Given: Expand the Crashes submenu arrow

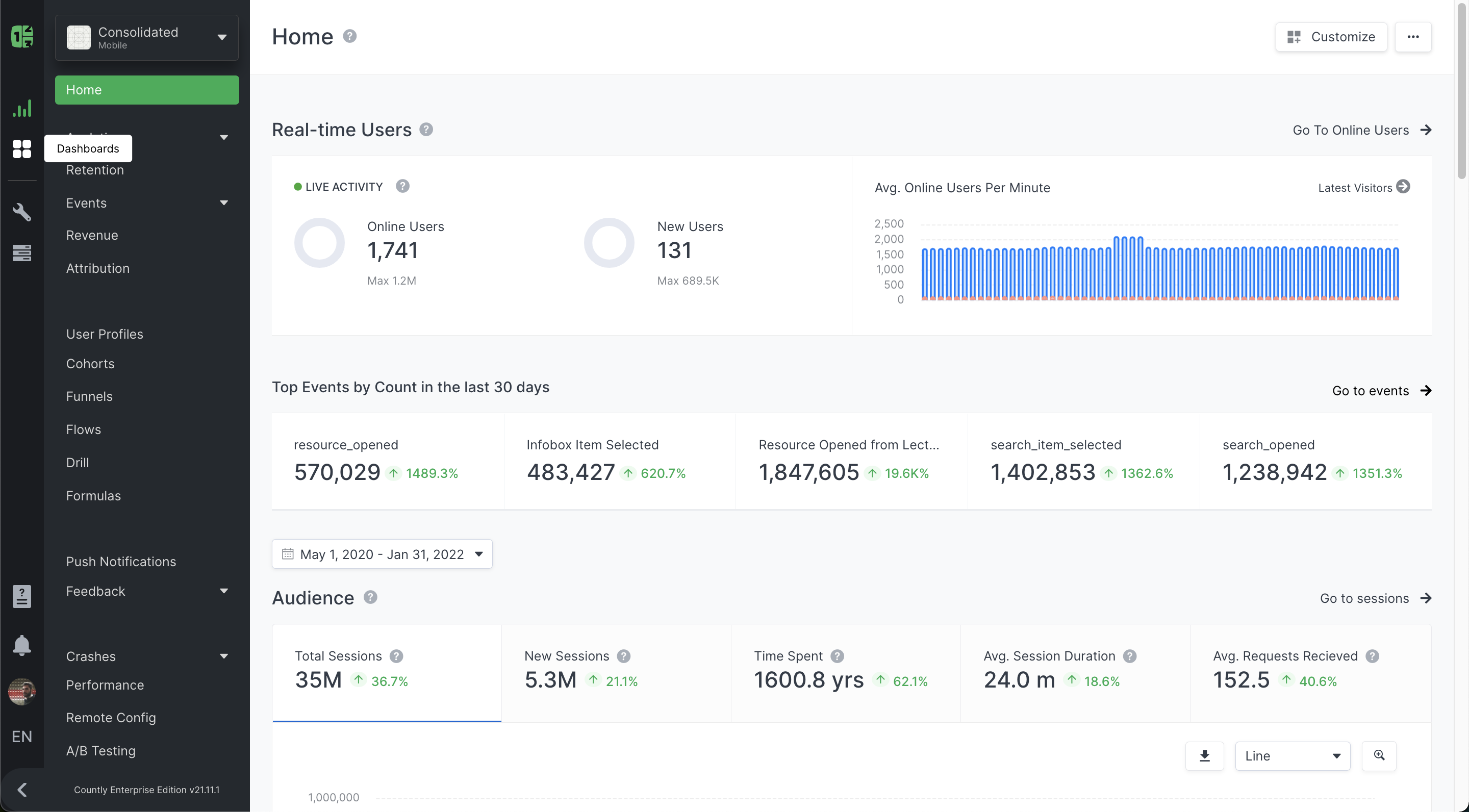Looking at the screenshot, I should click(224, 656).
